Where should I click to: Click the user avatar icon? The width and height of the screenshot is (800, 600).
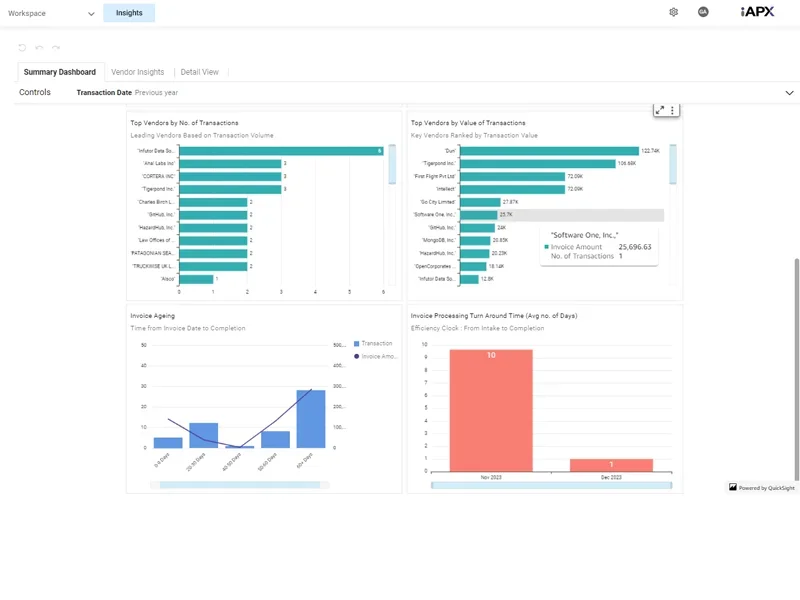pos(703,12)
